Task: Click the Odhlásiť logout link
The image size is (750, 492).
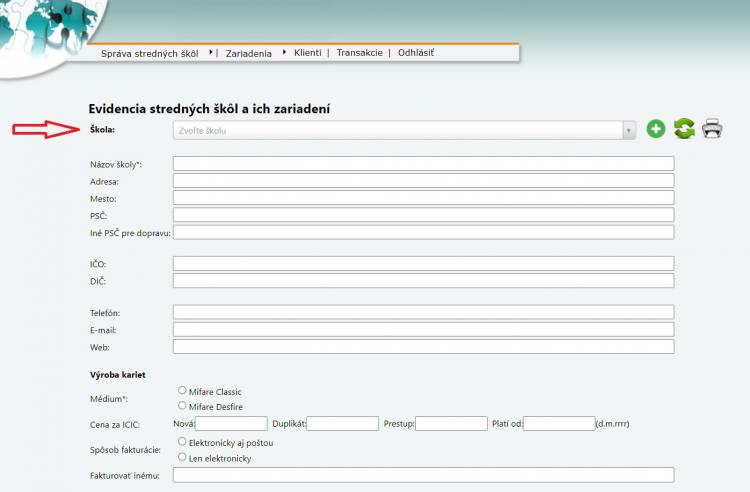Action: point(416,53)
